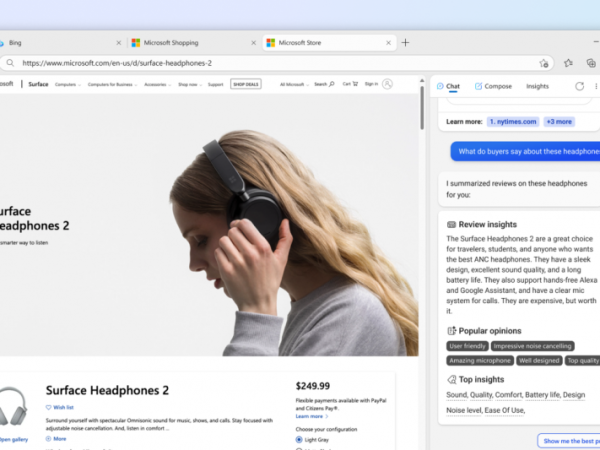Screen dimensions: 600x450
Task: Click the Sign in avatar icon
Action: [387, 84]
